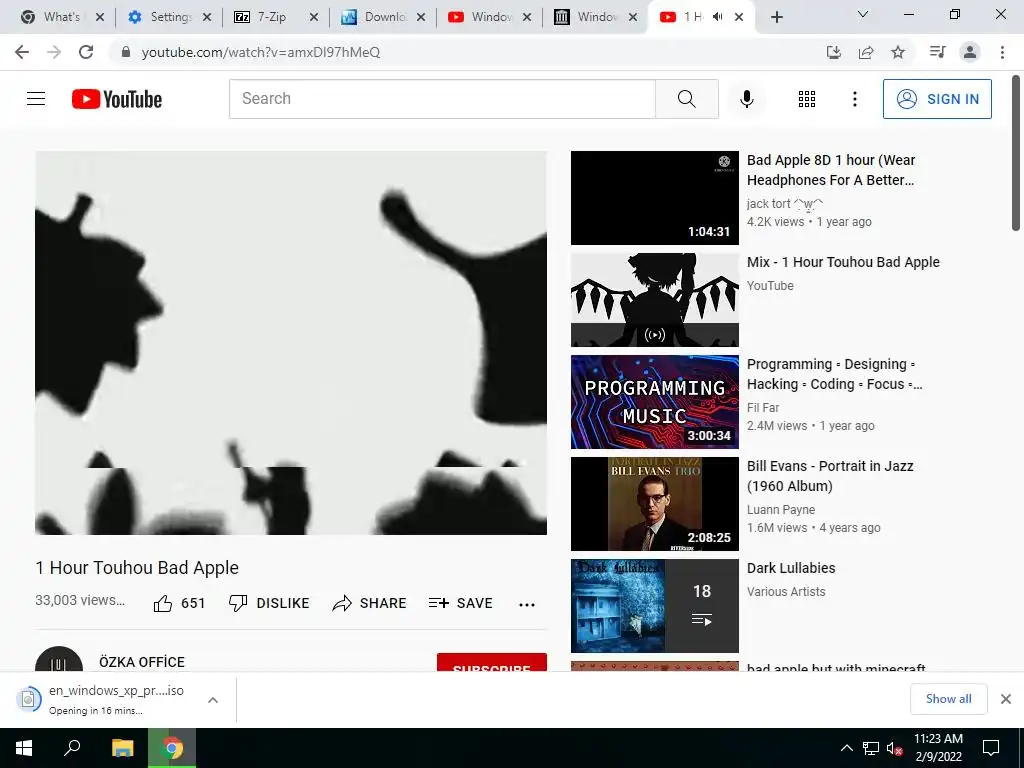1024x768 pixels.
Task: Start voice search with microphone icon
Action: (x=746, y=99)
